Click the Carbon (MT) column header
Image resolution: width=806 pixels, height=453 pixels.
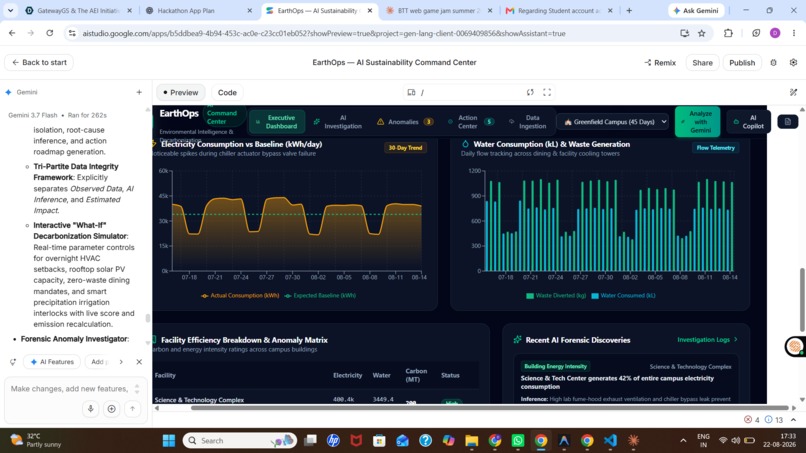pyautogui.click(x=416, y=375)
